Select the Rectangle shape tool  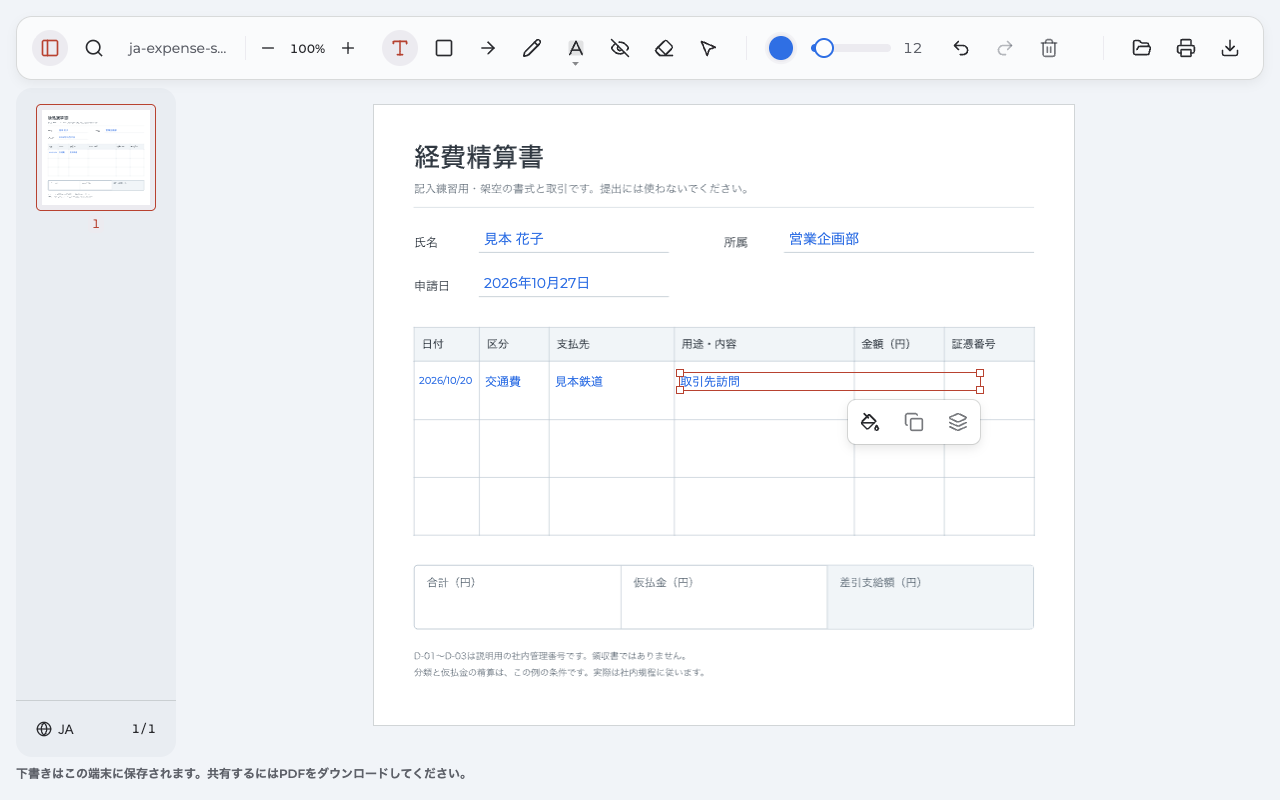pos(444,48)
